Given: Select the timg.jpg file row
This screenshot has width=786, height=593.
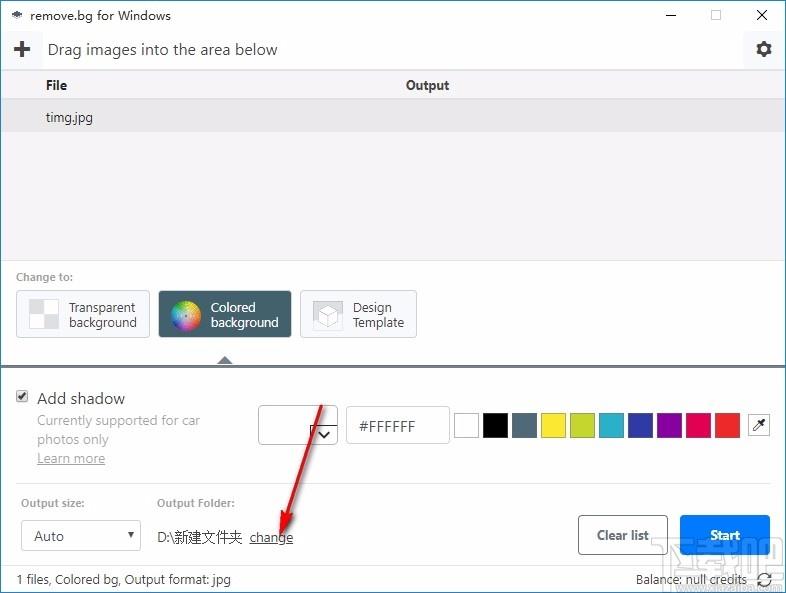Looking at the screenshot, I should tap(393, 116).
